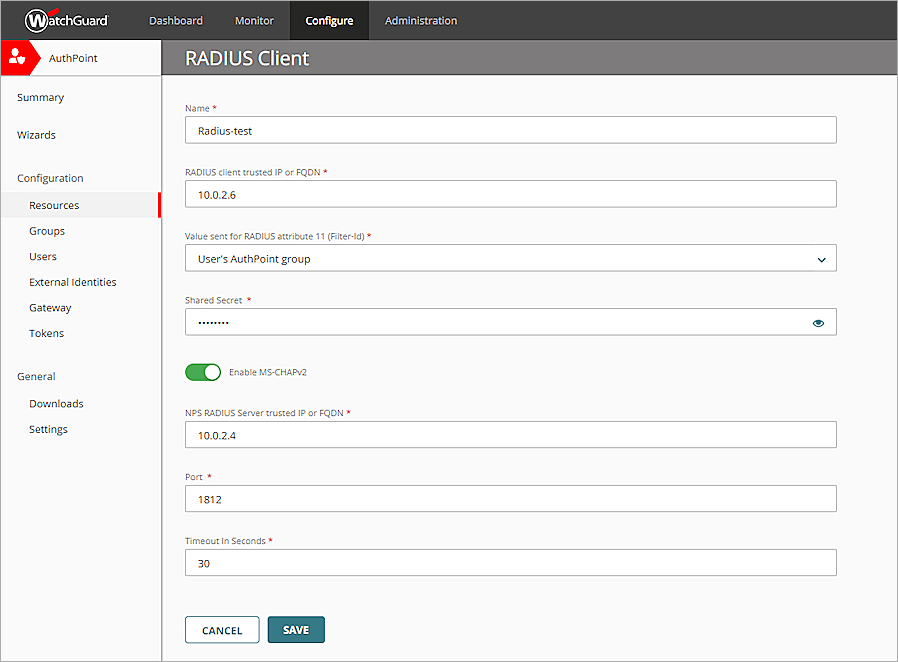Cancel the RADIUS Client changes

(x=221, y=629)
